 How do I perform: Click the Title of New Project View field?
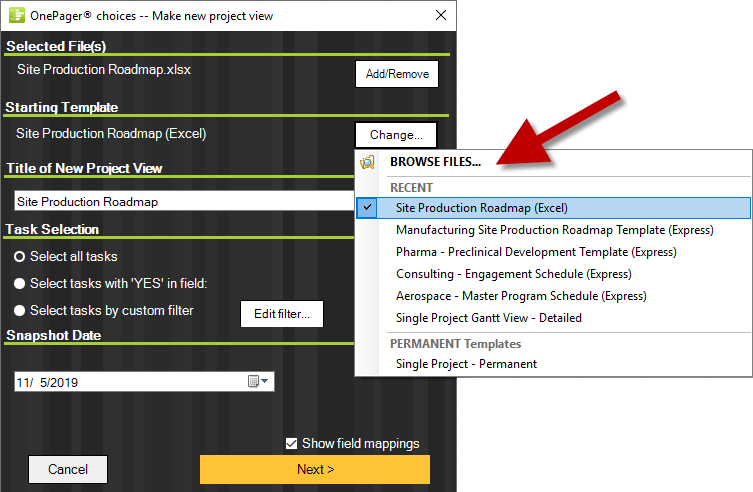click(x=184, y=201)
